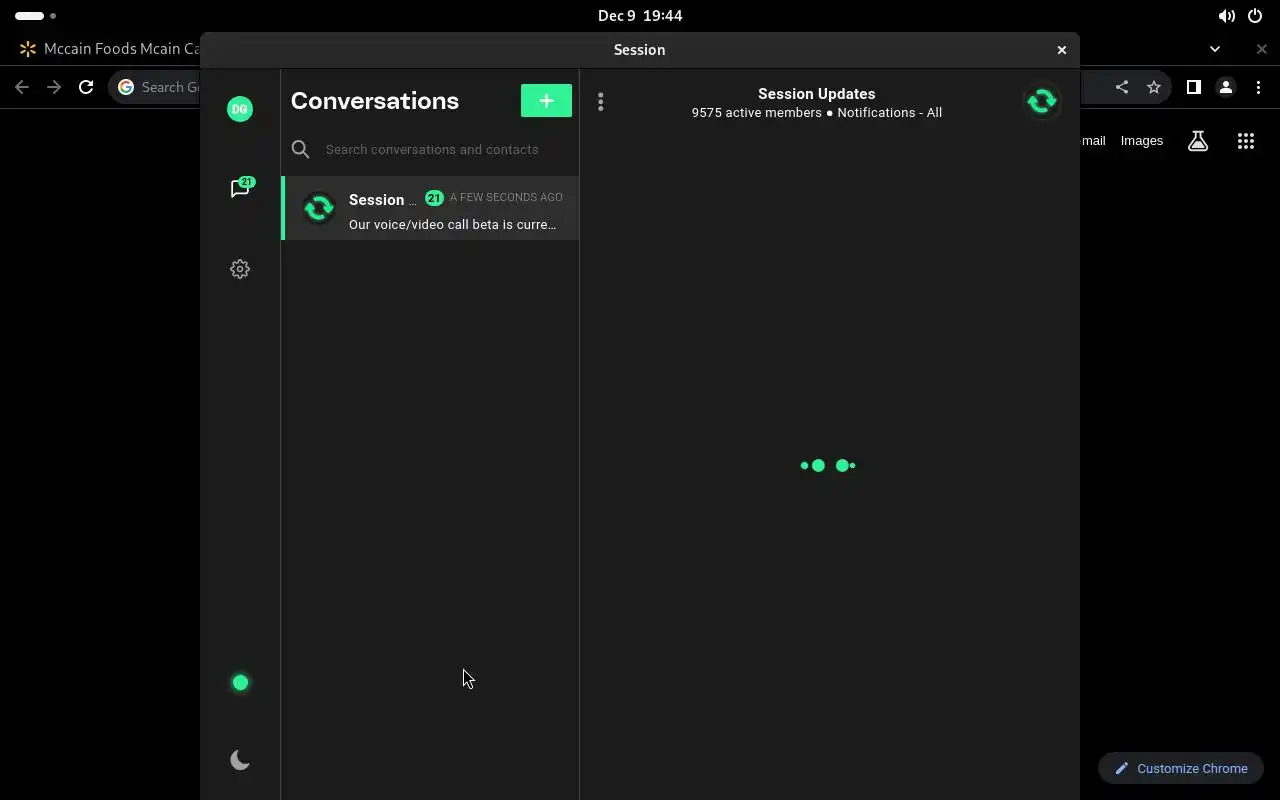
Task: Click Session Updates avatar in conversation list
Action: 319,208
